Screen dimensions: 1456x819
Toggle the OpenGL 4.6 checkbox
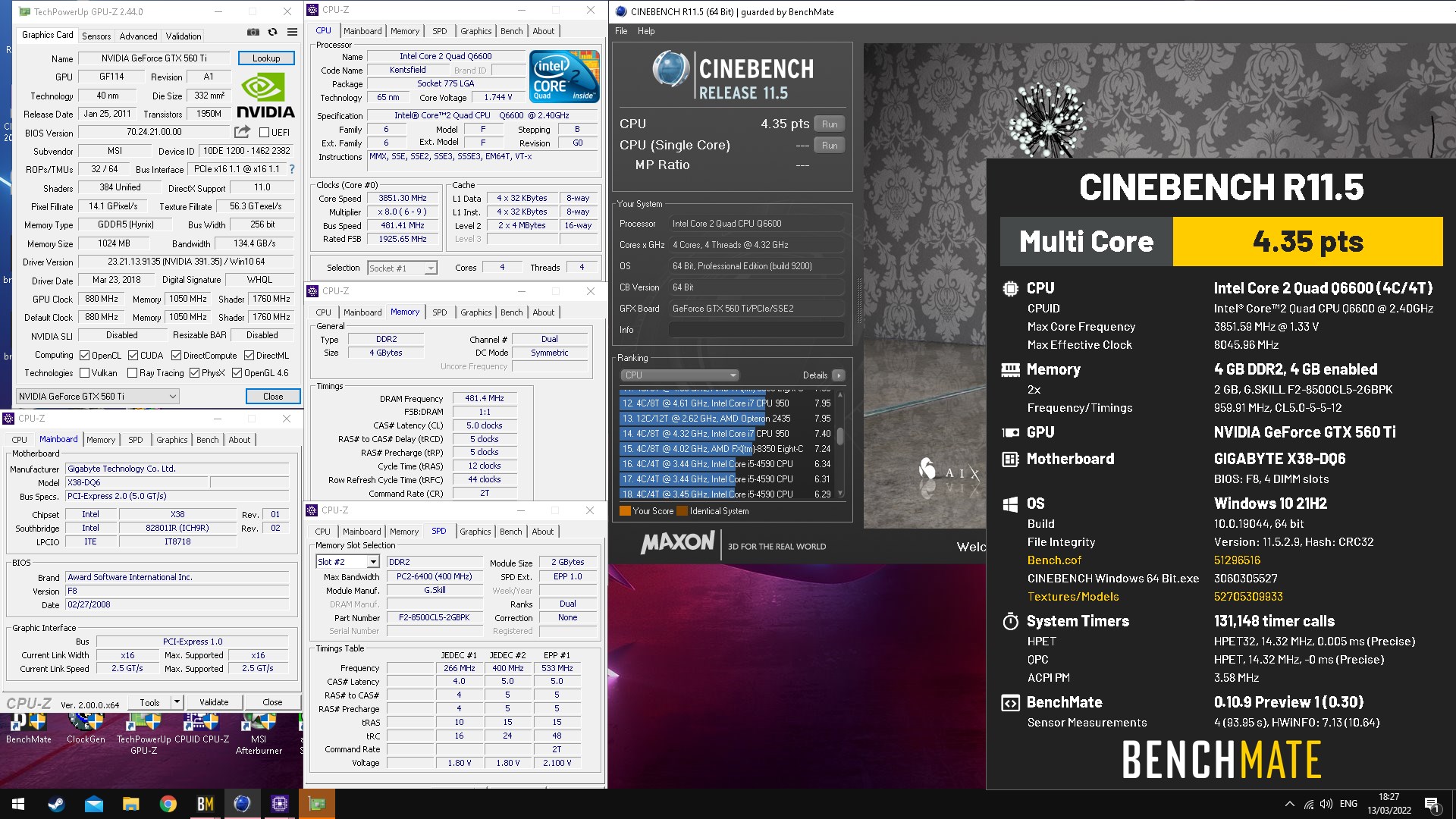237,373
